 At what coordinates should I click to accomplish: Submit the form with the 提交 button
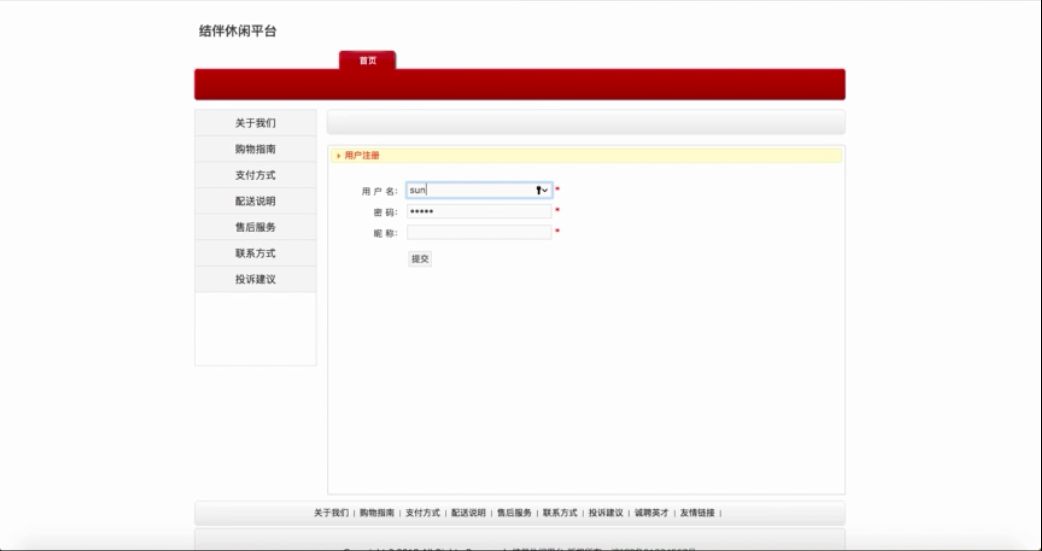click(420, 259)
